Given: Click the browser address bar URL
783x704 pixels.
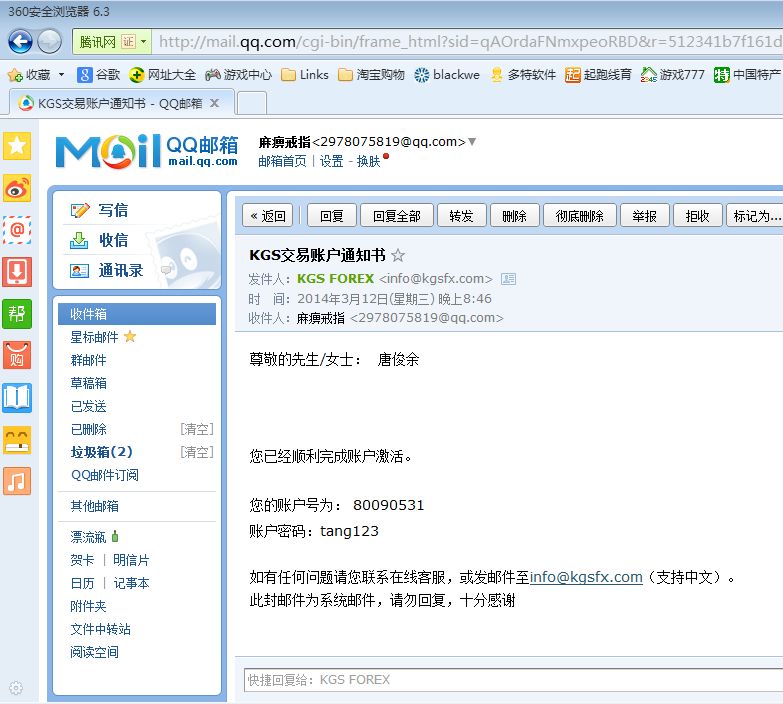Looking at the screenshot, I should point(468,42).
